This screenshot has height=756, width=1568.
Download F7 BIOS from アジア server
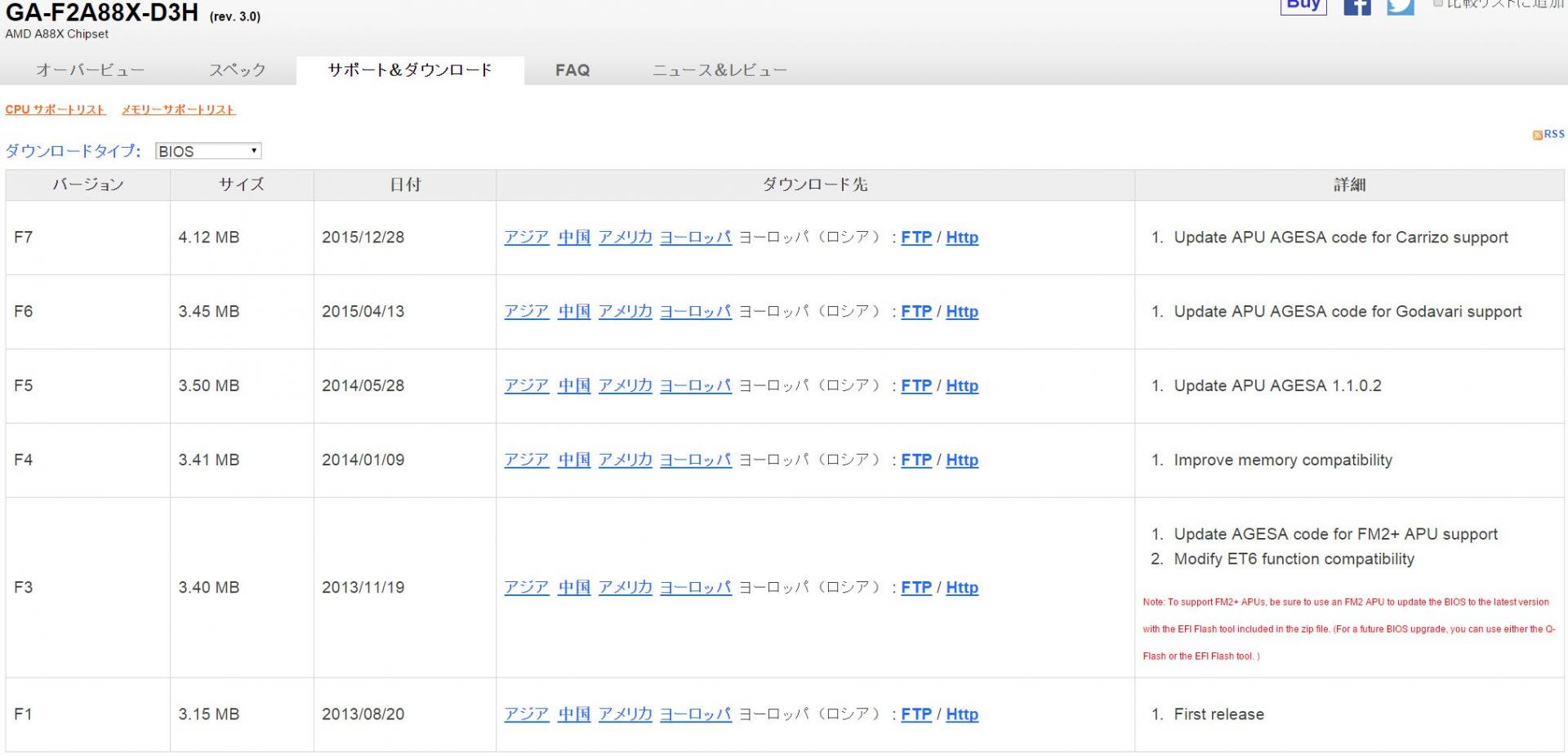[527, 238]
